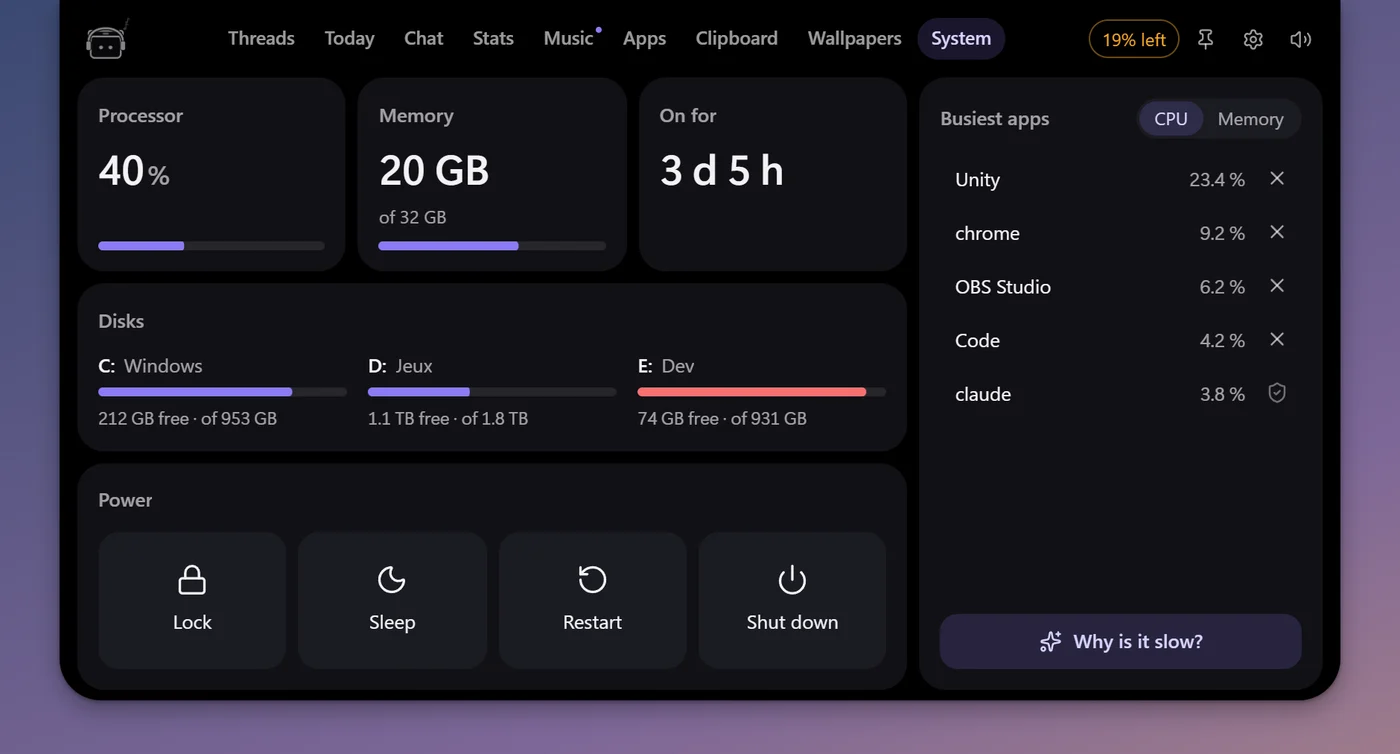
Task: Open the Music tab
Action: [569, 39]
